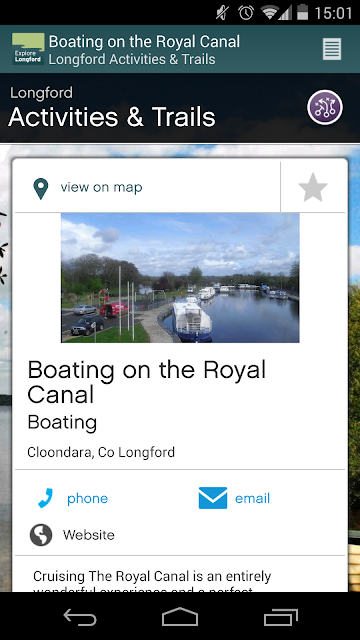Tap the Explore Longford logo
Screen dimensions: 360x640
click(28, 49)
